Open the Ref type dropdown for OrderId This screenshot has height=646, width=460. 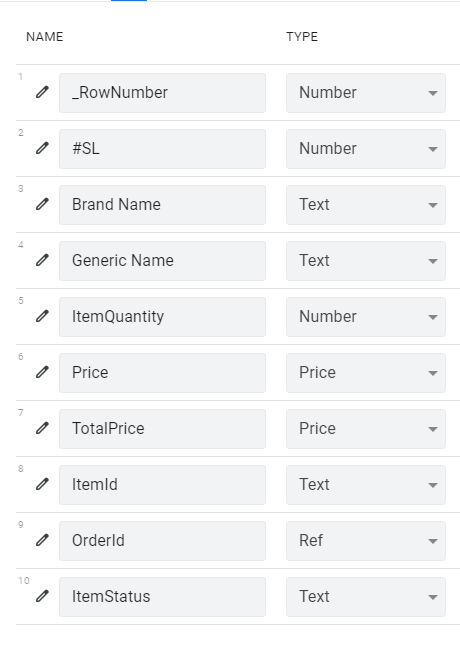(x=366, y=541)
